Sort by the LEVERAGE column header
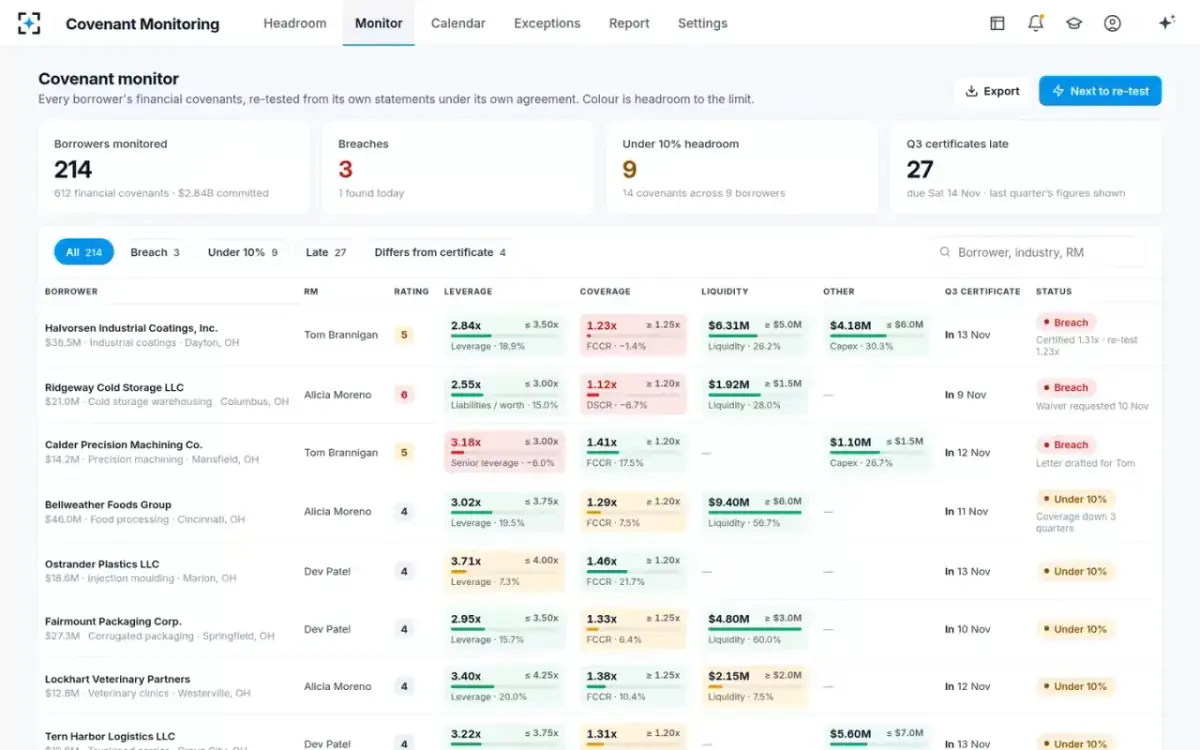The image size is (1200, 750). 468,292
